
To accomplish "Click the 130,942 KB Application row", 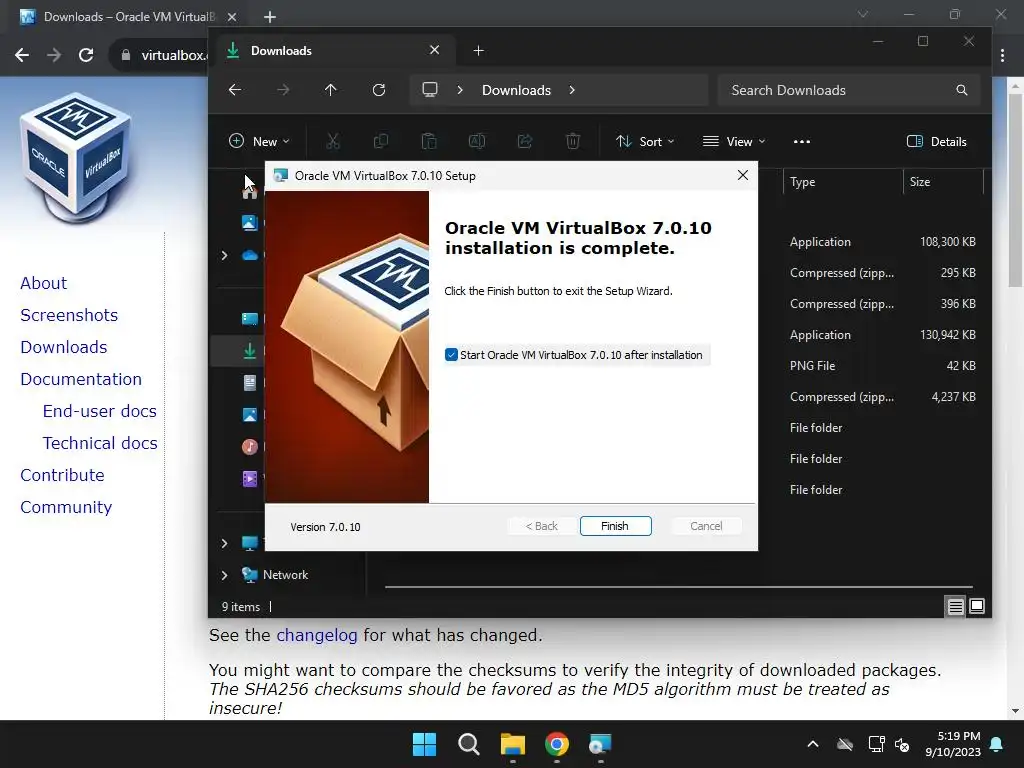I will 882,334.
